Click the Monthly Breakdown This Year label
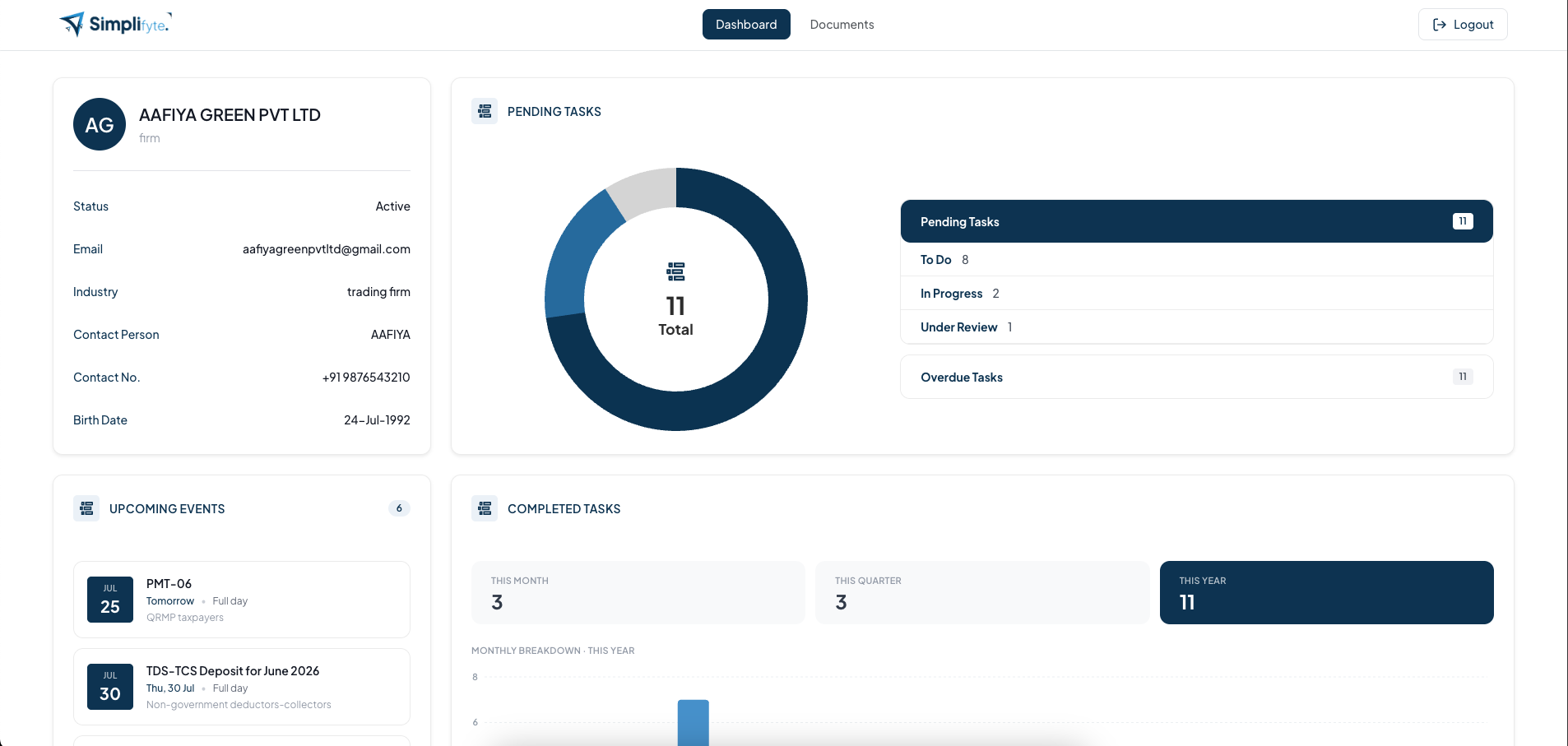 tap(553, 651)
